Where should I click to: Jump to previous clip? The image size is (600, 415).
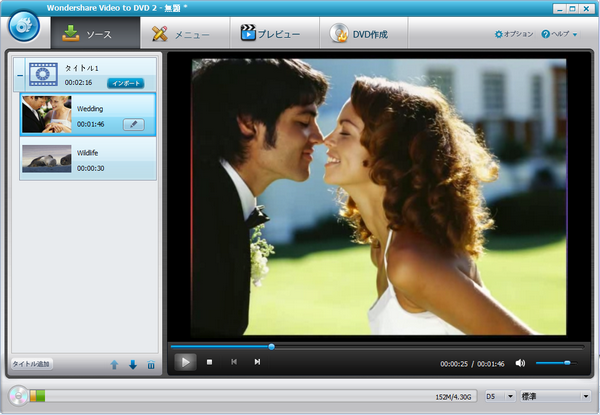coord(234,362)
